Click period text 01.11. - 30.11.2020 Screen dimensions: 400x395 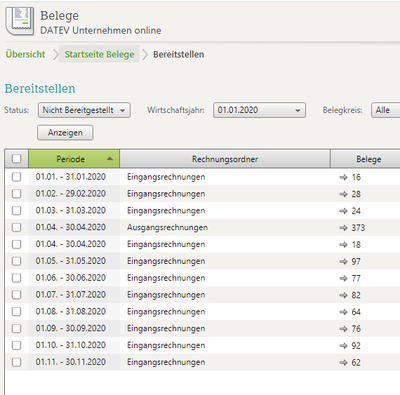pyautogui.click(x=71, y=362)
